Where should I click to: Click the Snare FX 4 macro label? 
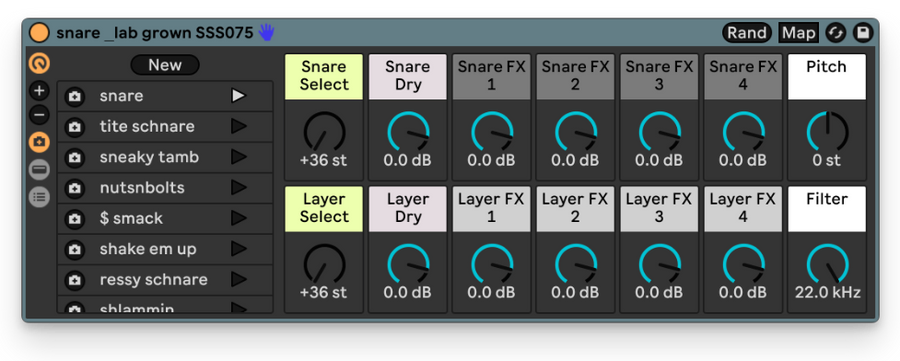(743, 76)
